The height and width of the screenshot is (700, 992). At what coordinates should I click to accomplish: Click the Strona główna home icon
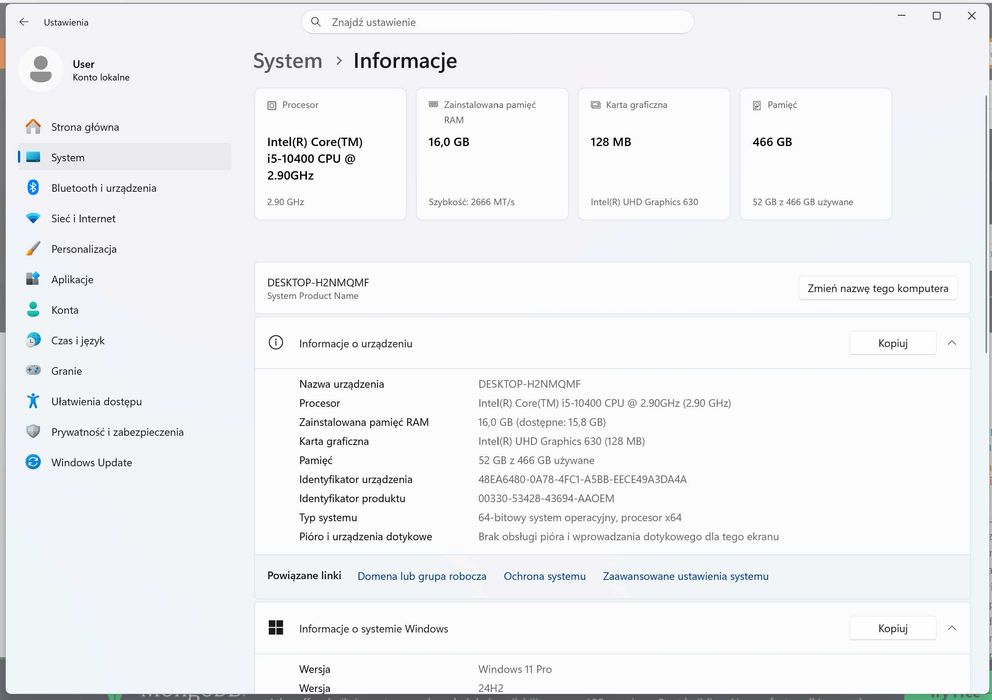click(33, 127)
